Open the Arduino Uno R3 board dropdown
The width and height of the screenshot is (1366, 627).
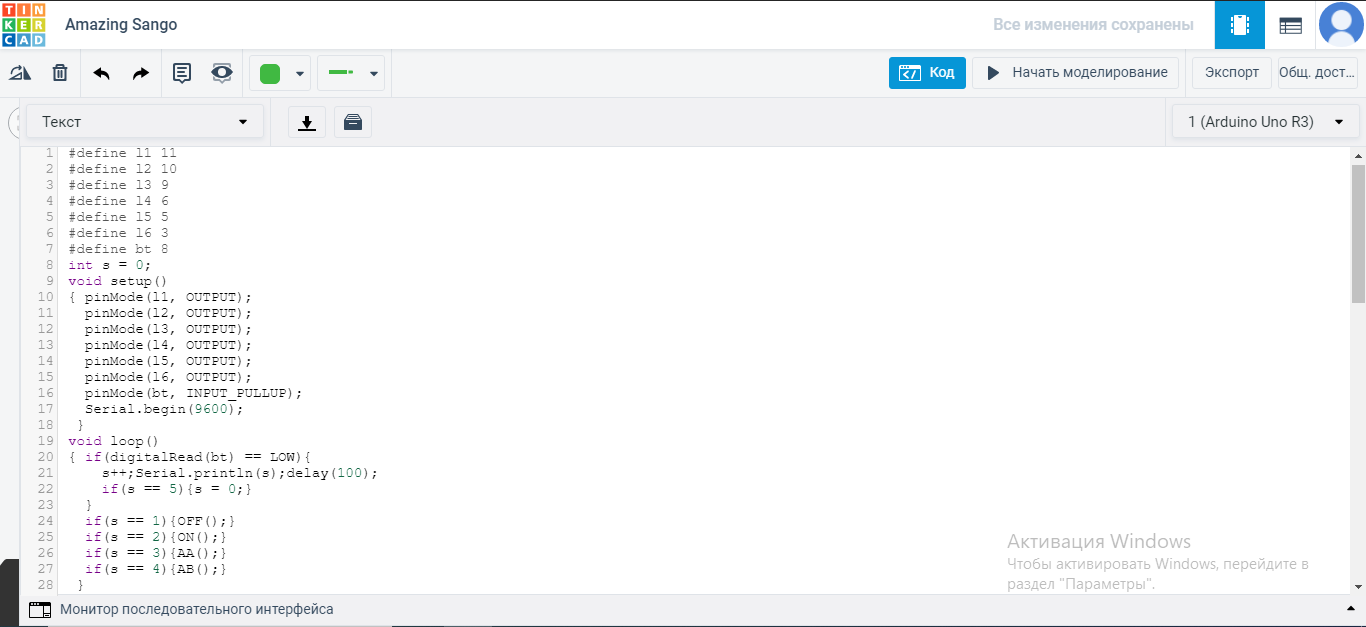click(1265, 122)
